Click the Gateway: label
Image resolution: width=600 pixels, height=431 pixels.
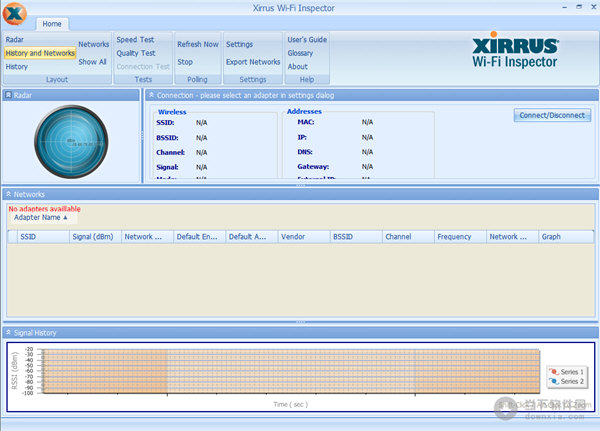click(313, 167)
